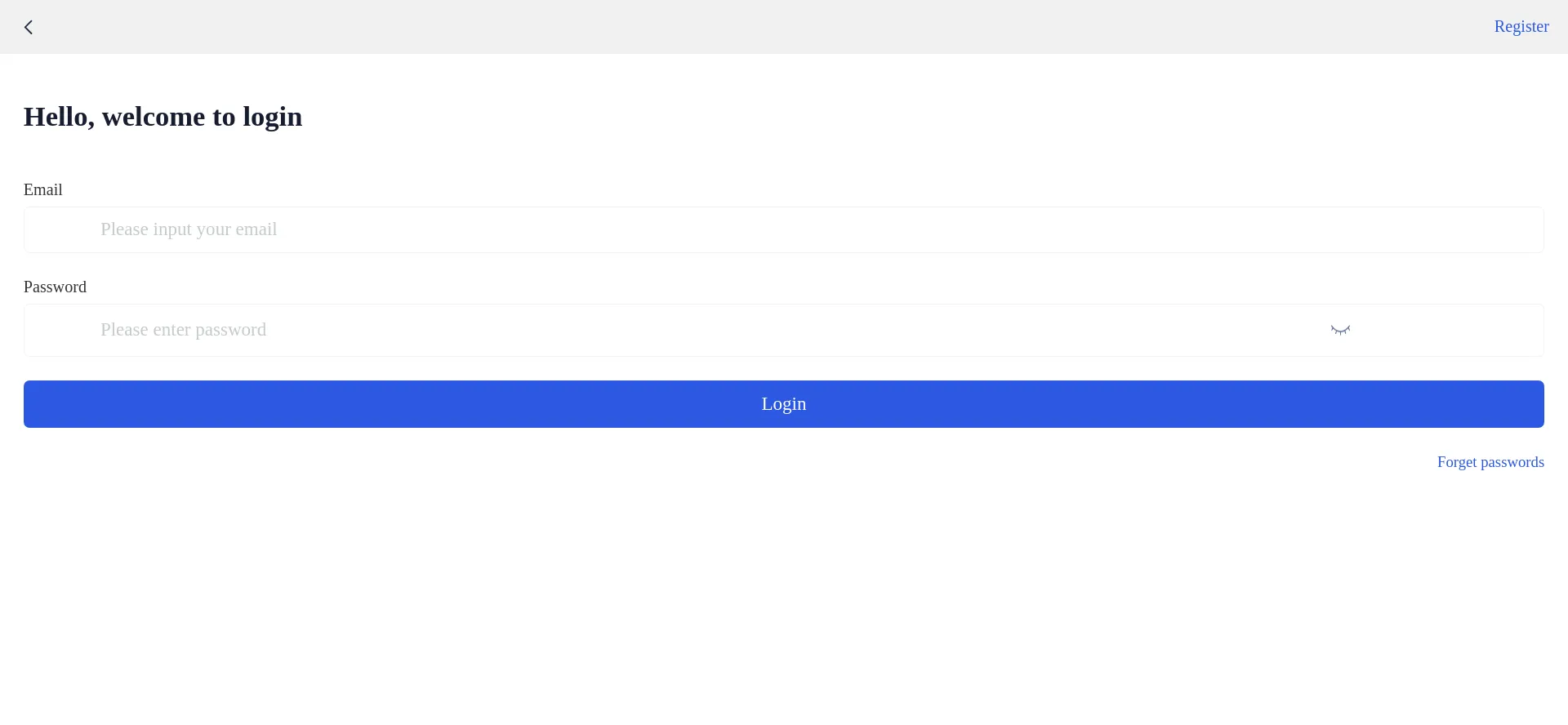
Task: Submit the form with Login
Action: pos(784,404)
